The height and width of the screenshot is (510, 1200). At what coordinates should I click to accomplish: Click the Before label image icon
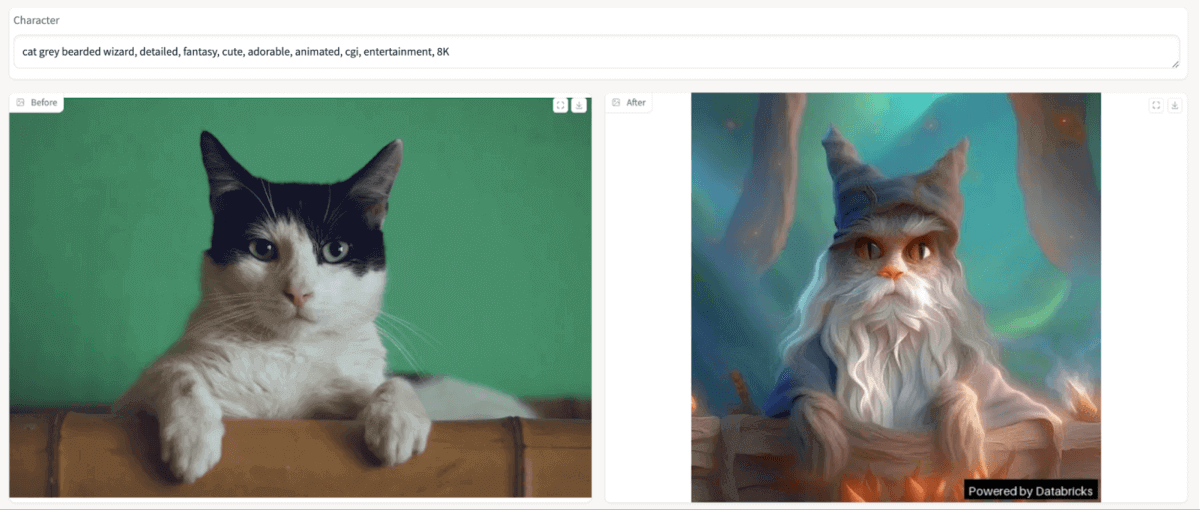[x=21, y=102]
